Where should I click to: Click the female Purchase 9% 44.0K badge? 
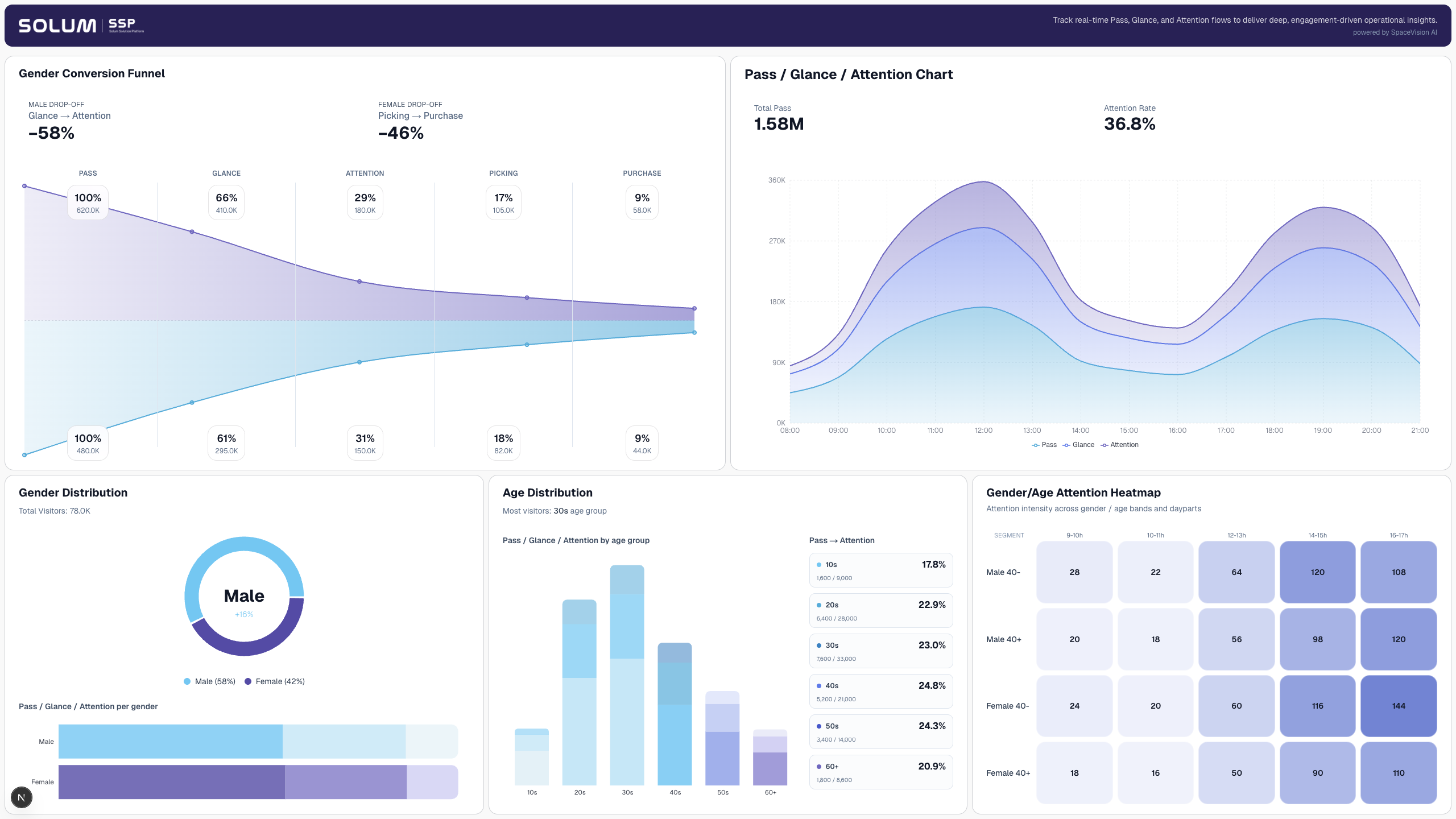coord(642,443)
